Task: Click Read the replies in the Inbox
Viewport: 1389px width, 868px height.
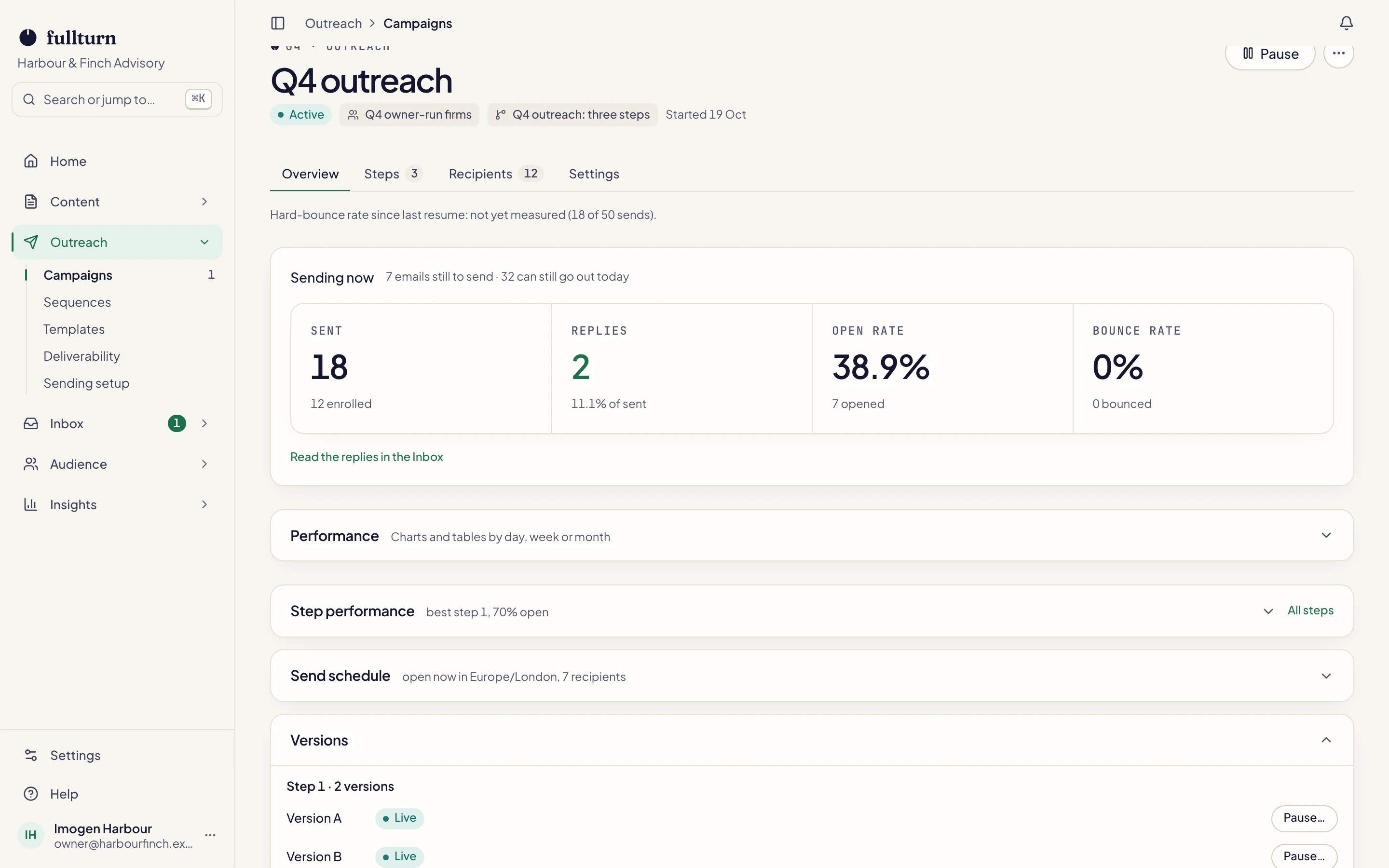Action: coord(366,457)
